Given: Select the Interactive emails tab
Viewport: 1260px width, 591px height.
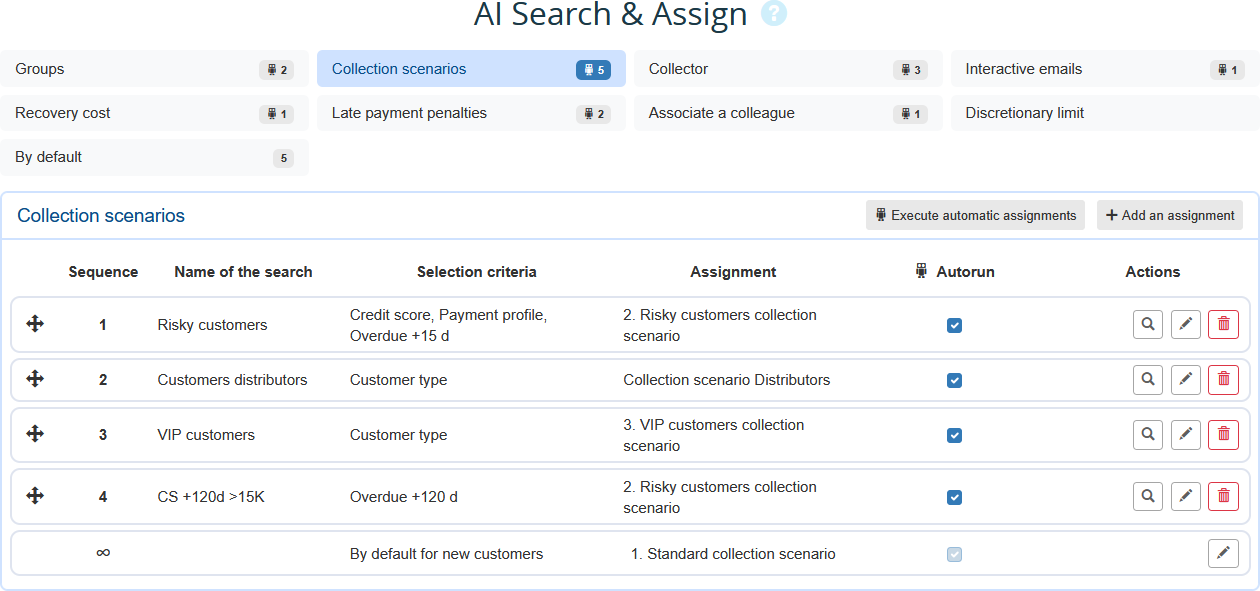Looking at the screenshot, I should point(1104,69).
